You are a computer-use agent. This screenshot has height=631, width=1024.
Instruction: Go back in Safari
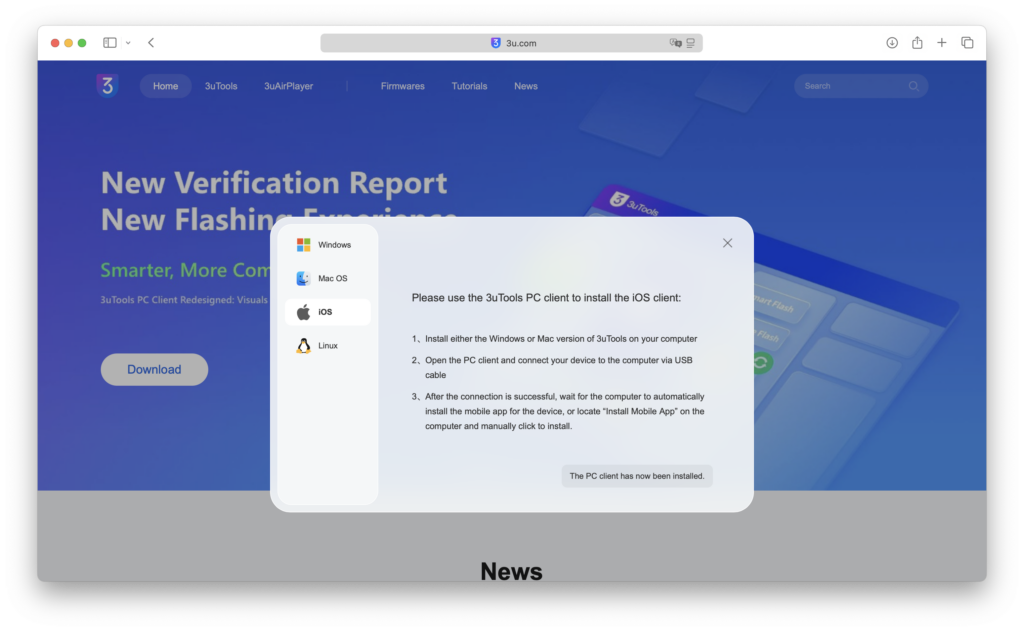point(151,42)
